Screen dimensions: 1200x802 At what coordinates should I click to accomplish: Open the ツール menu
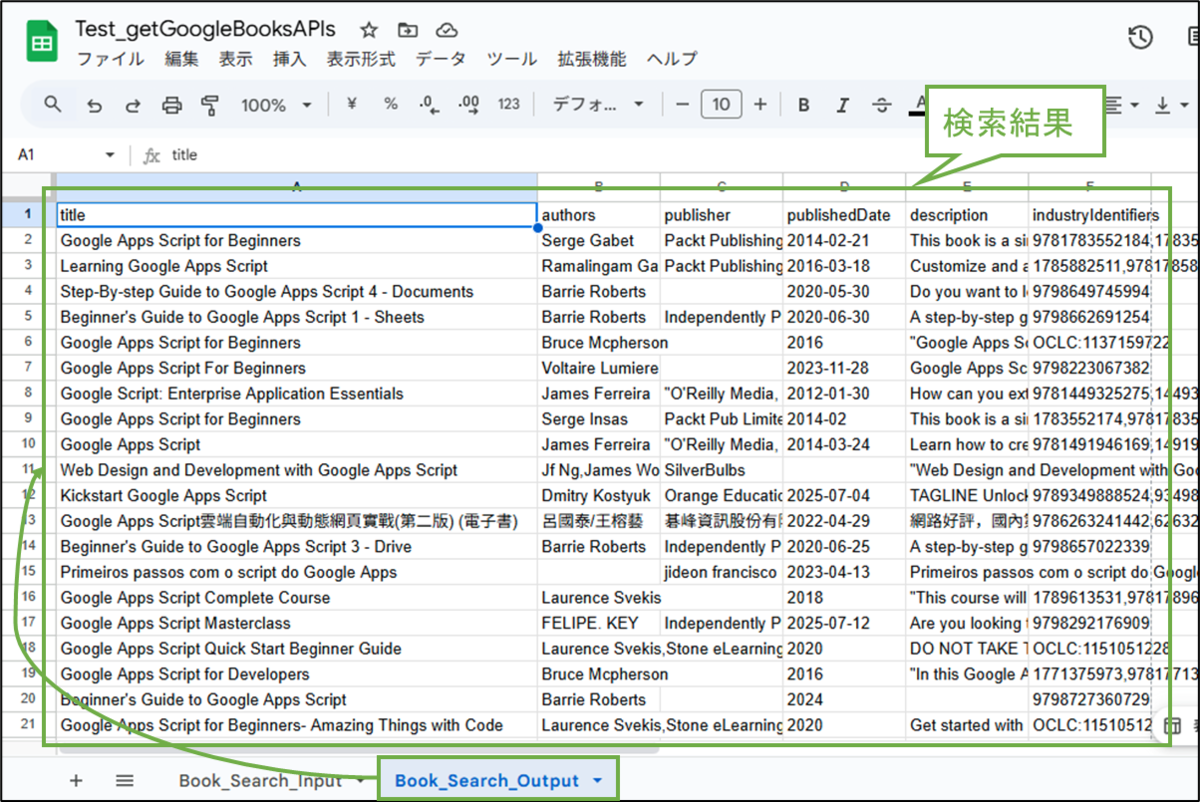[x=512, y=59]
